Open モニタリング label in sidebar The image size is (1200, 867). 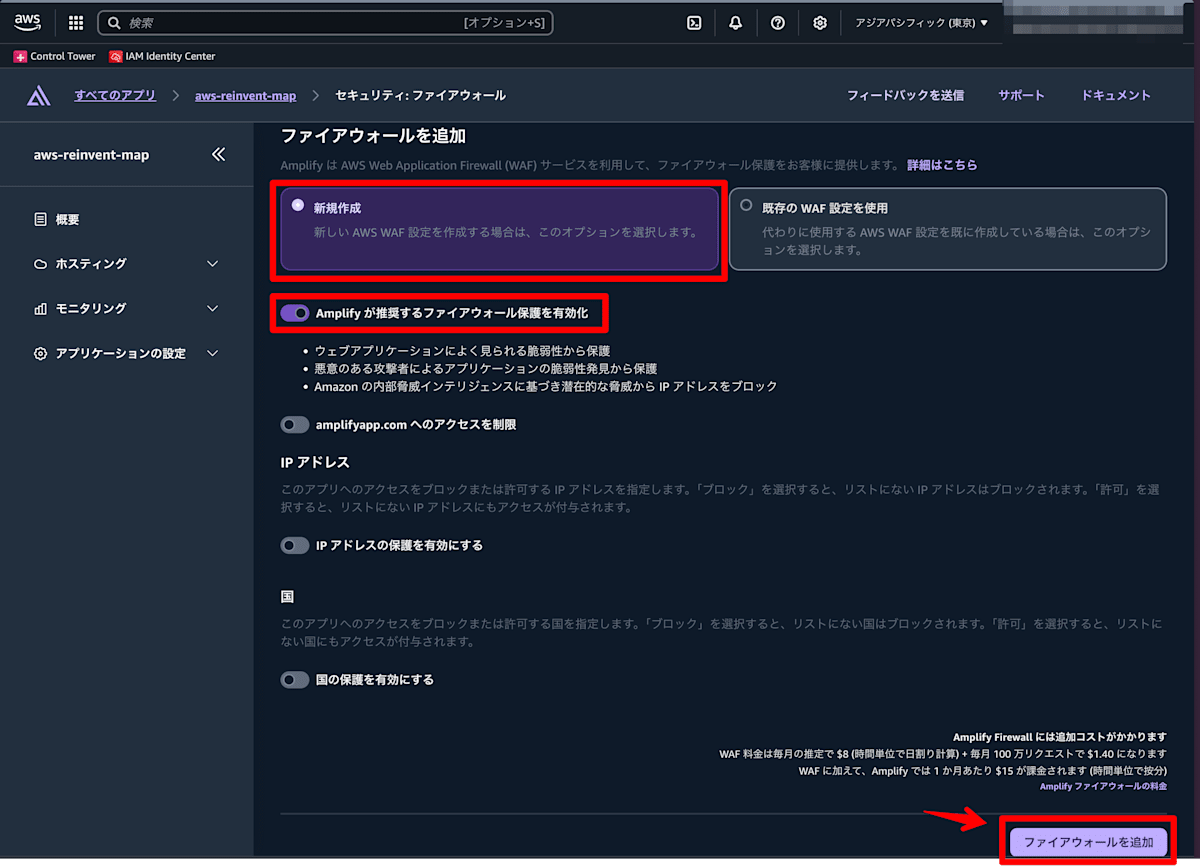pos(91,309)
